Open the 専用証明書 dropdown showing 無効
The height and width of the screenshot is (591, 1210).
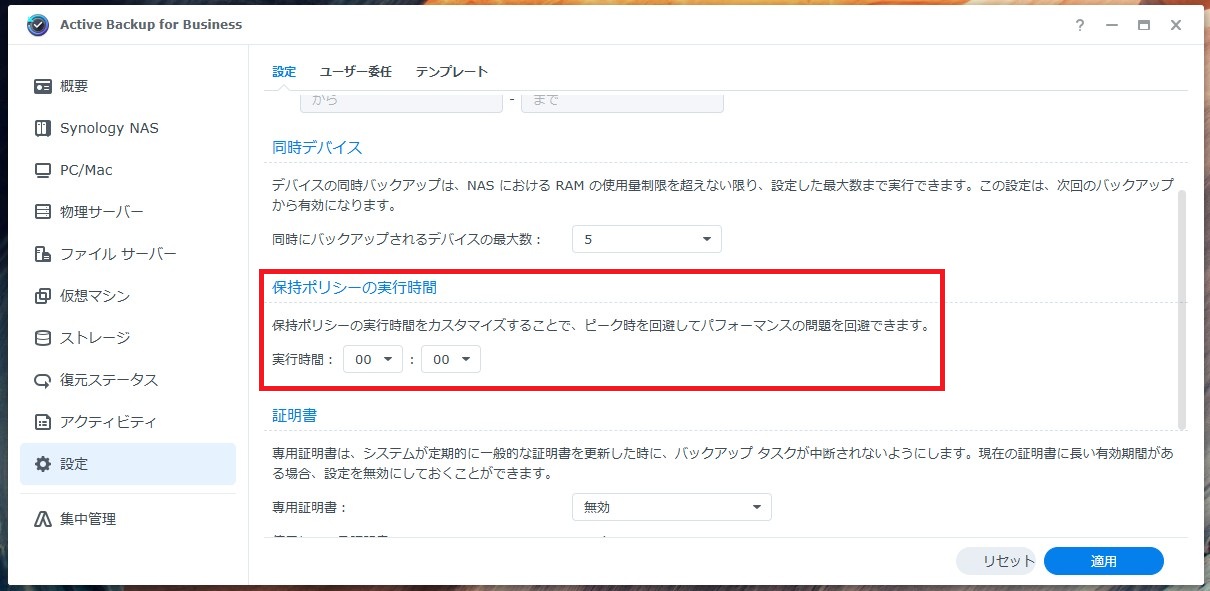(x=672, y=507)
